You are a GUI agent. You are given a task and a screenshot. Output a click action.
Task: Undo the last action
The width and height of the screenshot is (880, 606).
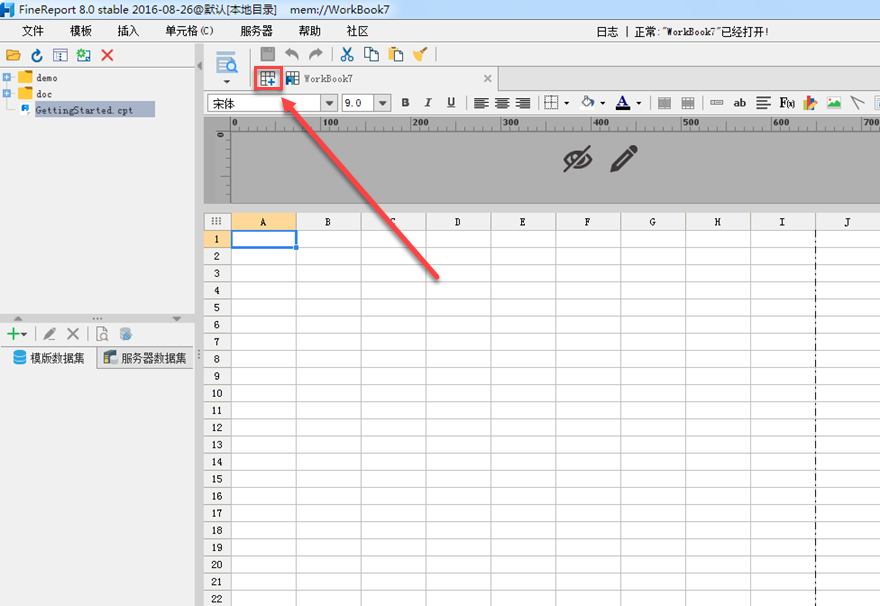292,54
